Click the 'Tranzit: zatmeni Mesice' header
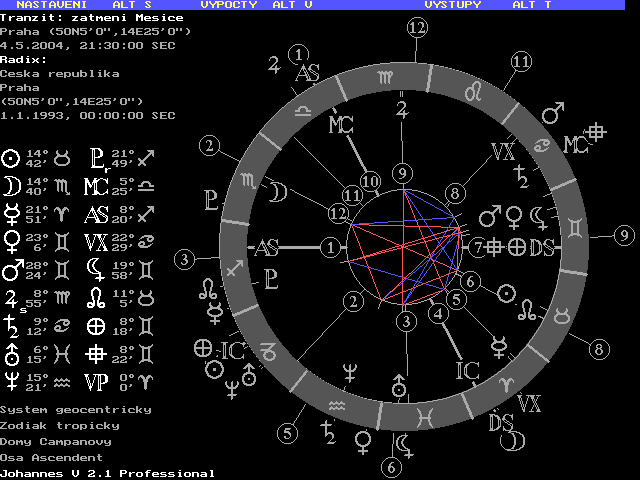 tap(92, 18)
